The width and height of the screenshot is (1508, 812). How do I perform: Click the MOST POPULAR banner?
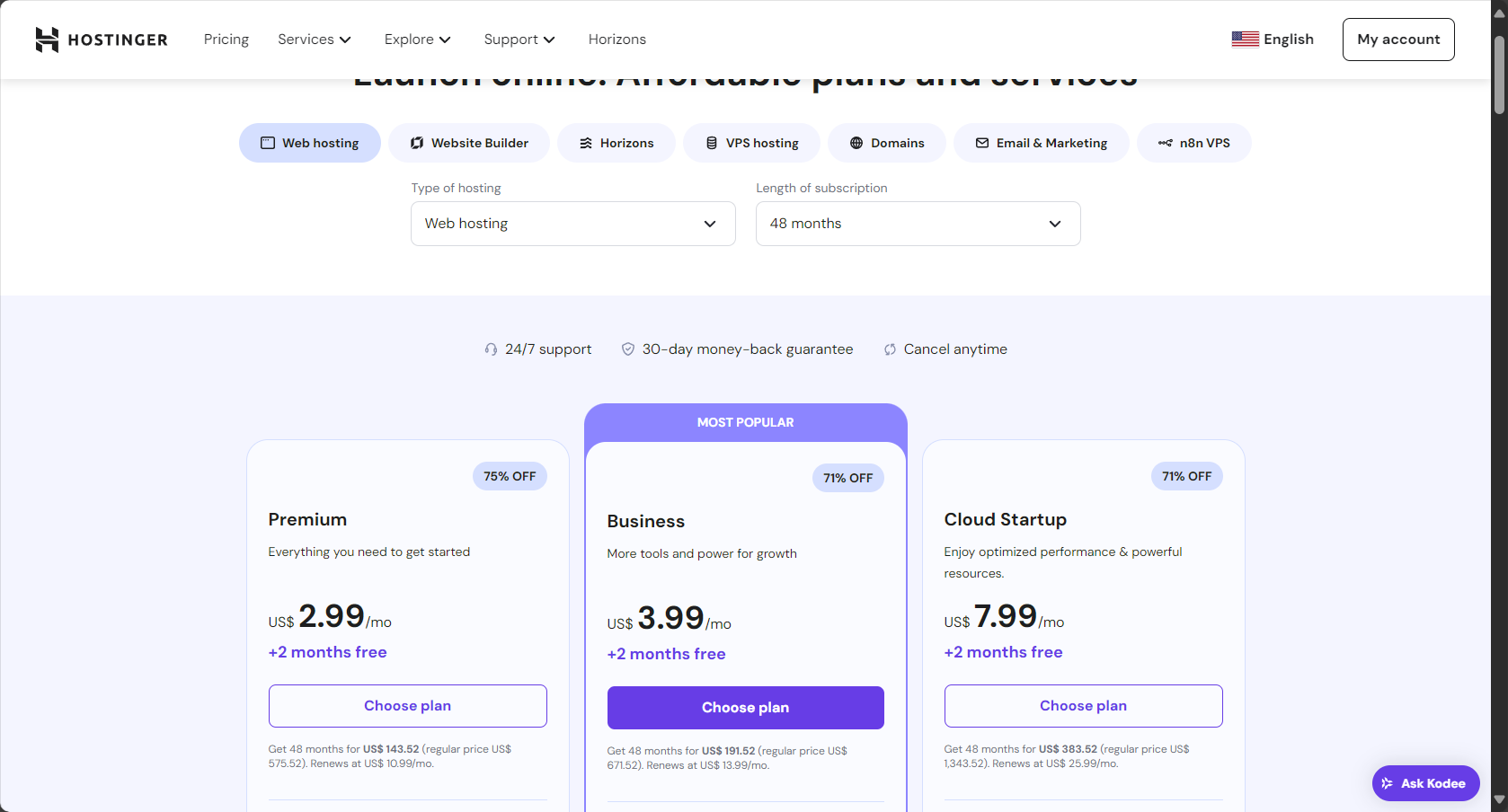746,422
